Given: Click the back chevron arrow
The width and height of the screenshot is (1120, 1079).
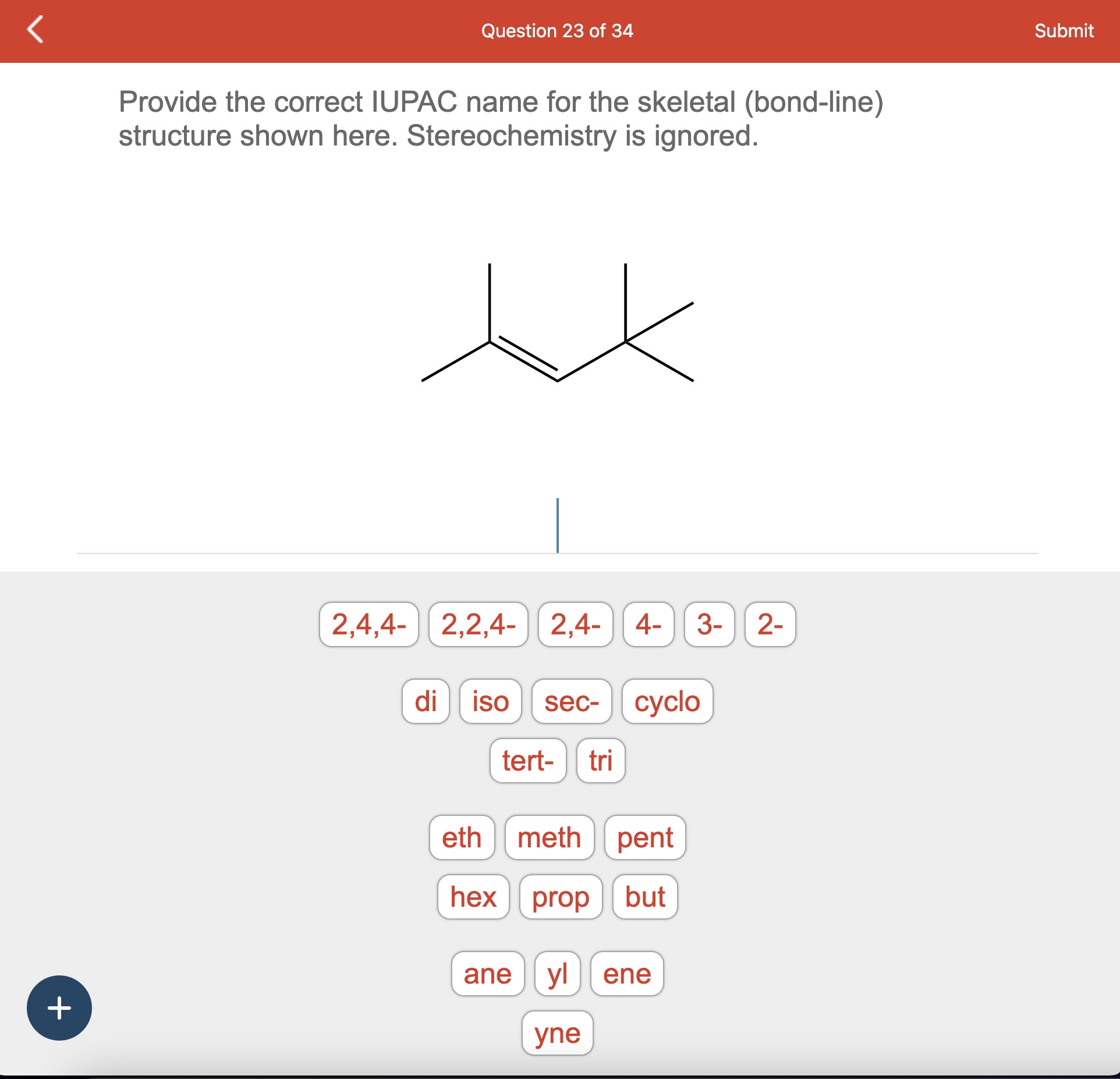Looking at the screenshot, I should click(x=35, y=31).
